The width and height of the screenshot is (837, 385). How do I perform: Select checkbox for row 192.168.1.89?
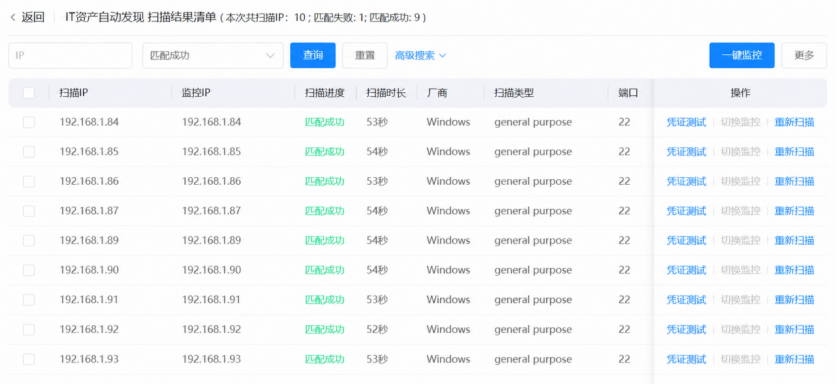click(x=29, y=241)
